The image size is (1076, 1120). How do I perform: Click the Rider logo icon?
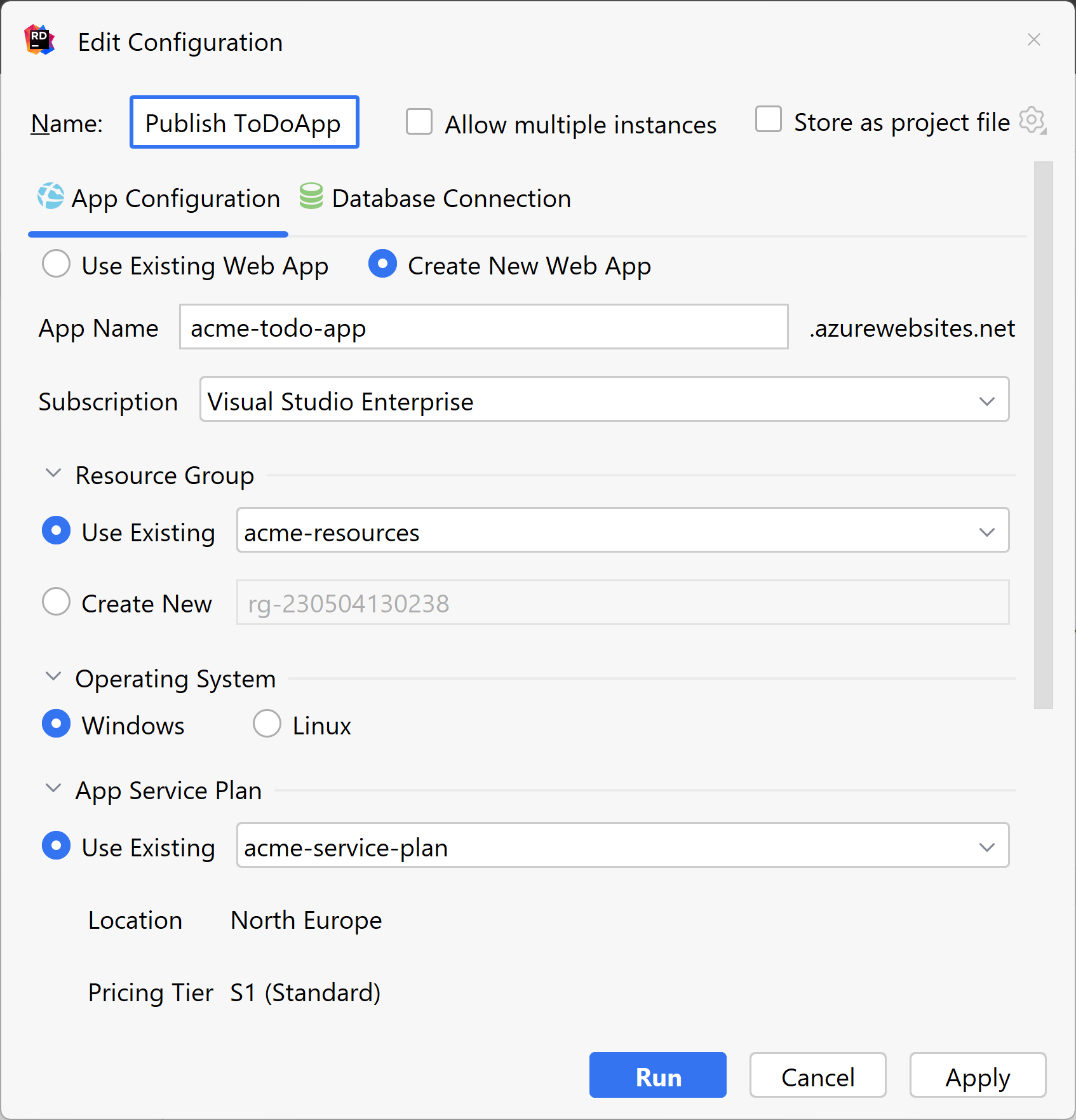point(37,41)
